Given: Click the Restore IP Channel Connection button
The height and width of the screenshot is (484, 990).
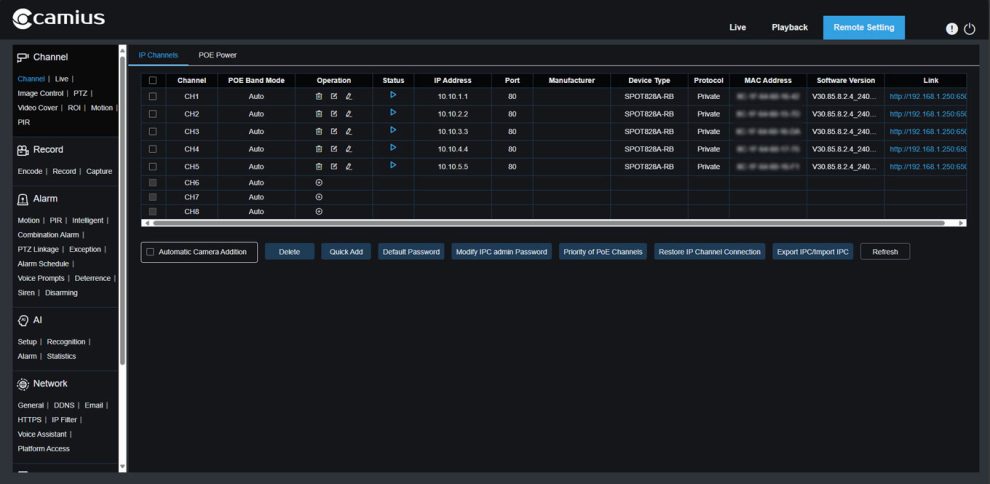Looking at the screenshot, I should (x=710, y=252).
